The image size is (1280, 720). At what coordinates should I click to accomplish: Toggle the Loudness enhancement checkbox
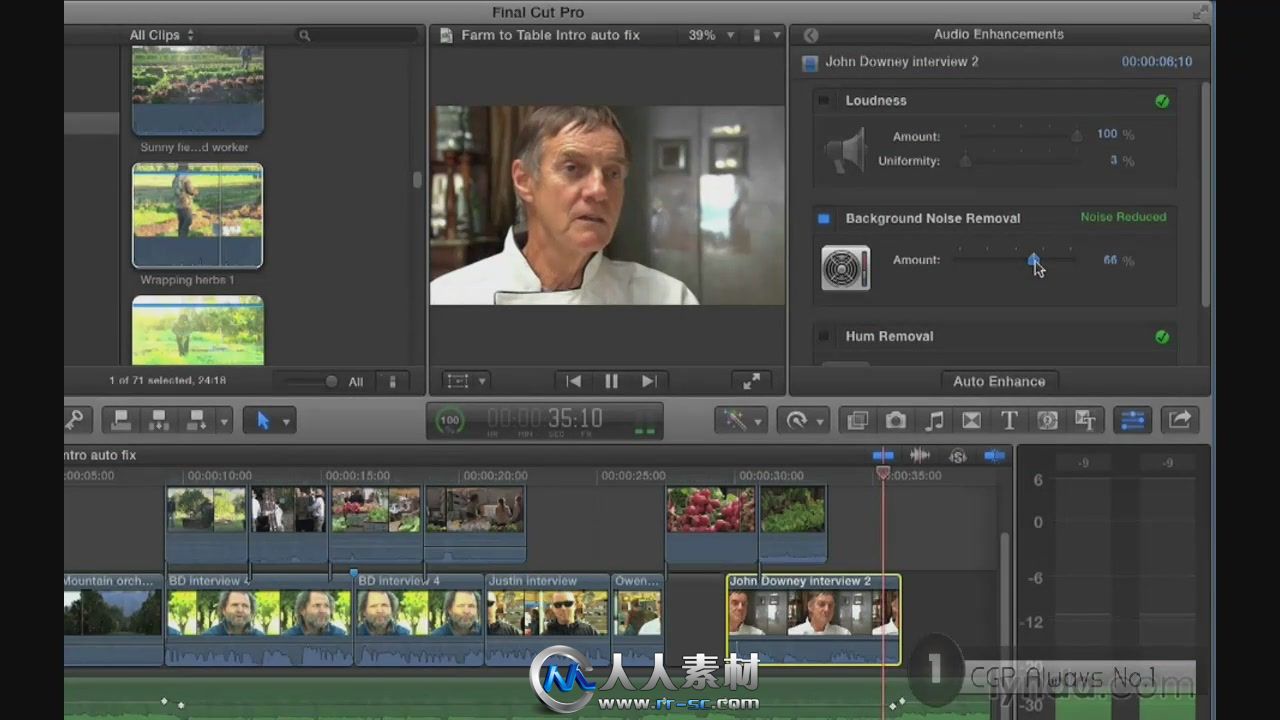(824, 101)
